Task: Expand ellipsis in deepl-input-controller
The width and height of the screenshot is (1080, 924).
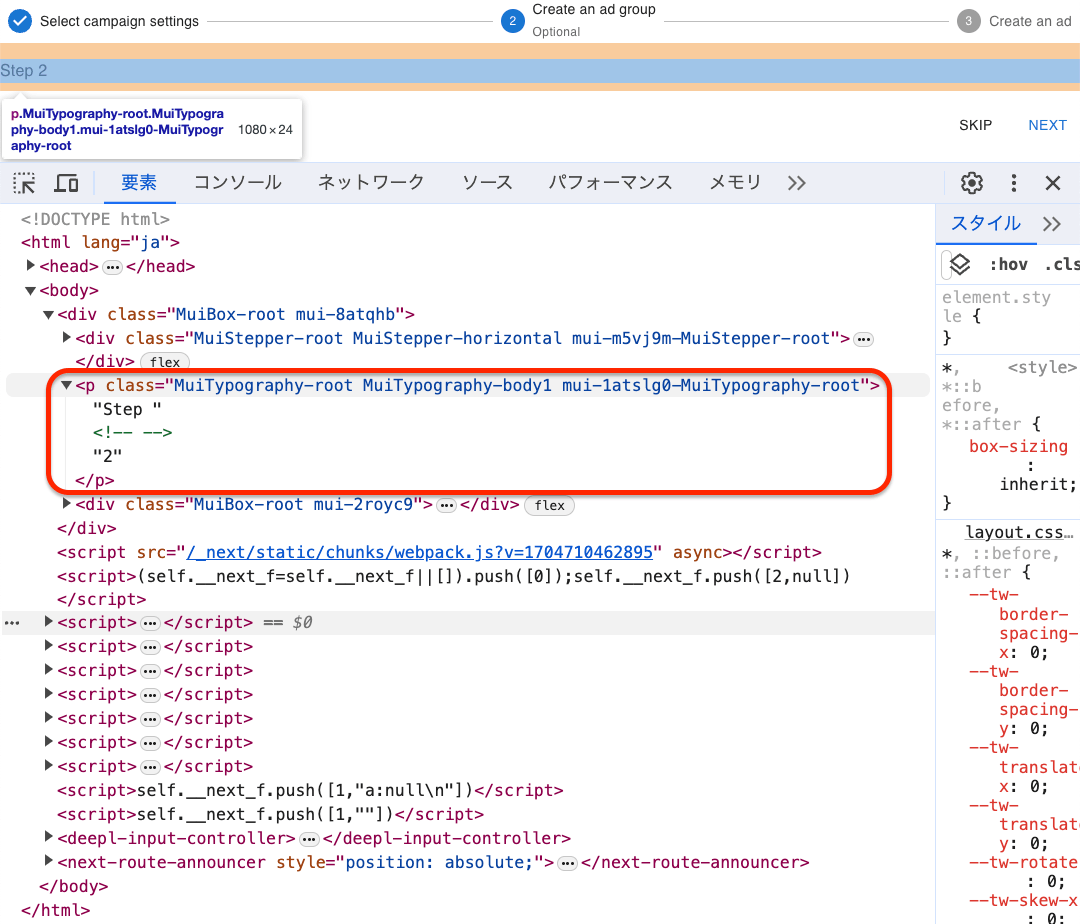Action: [x=309, y=839]
